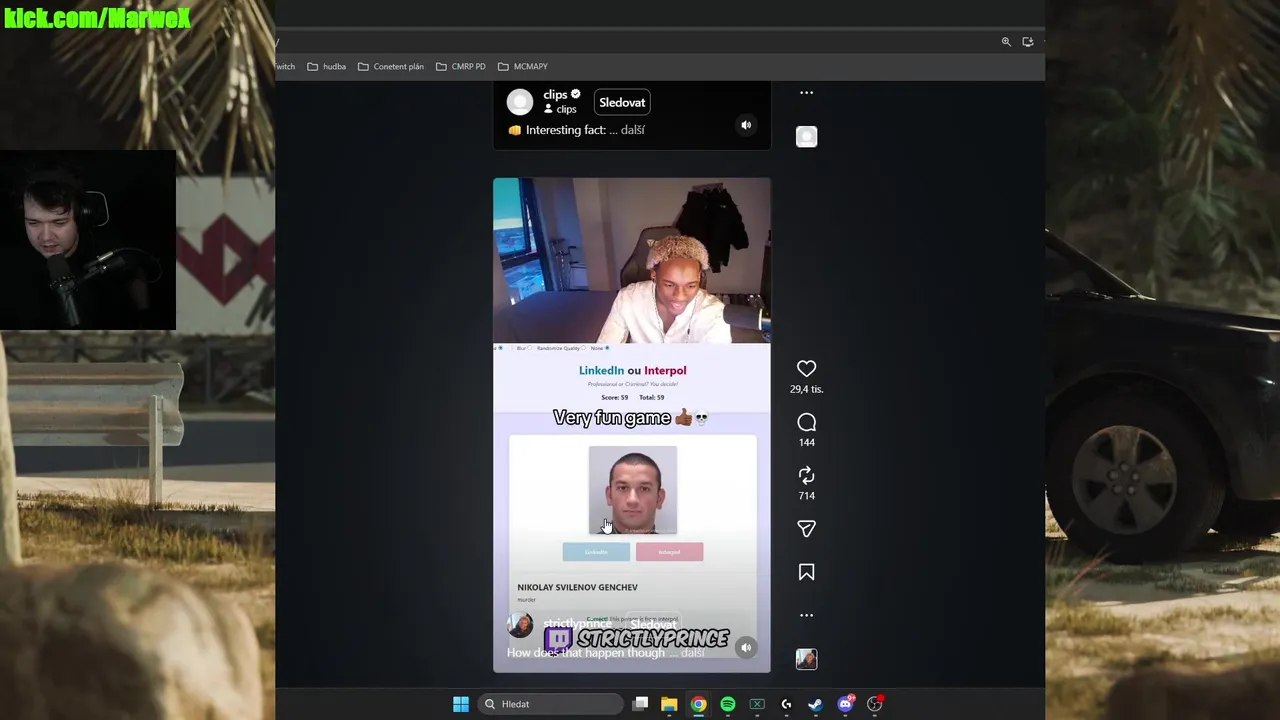Switch to Chrome in the taskbar

coord(698,704)
